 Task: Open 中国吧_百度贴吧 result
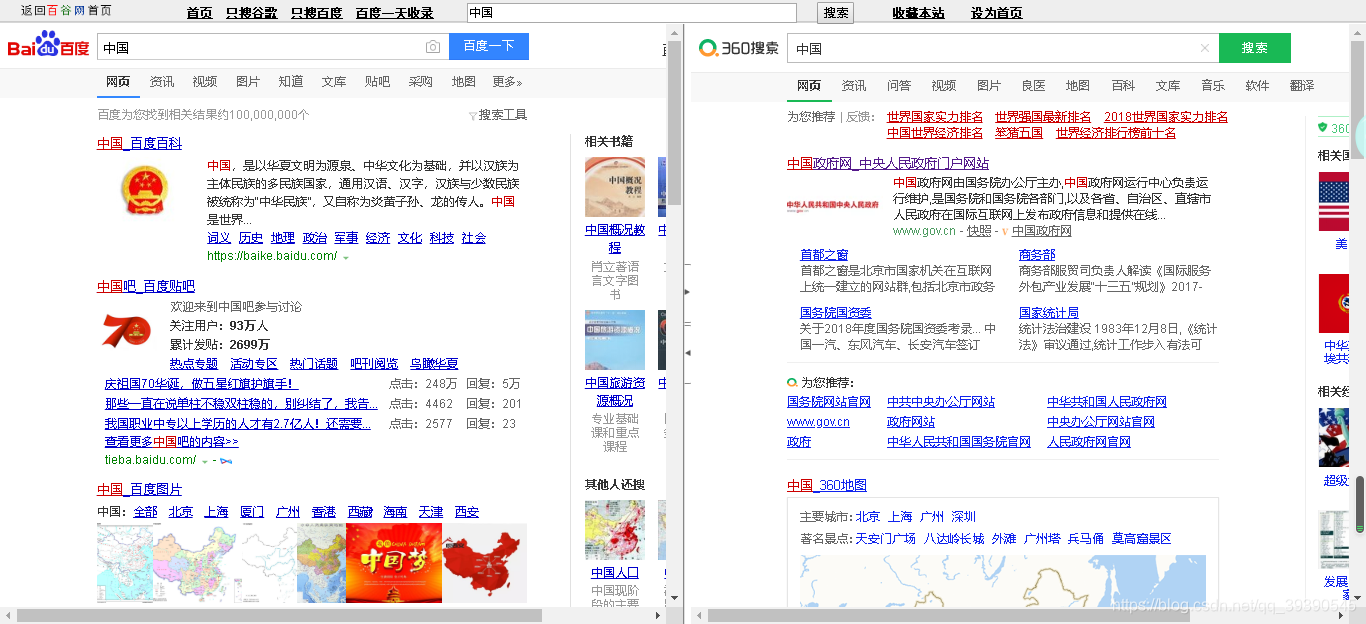(x=146, y=287)
